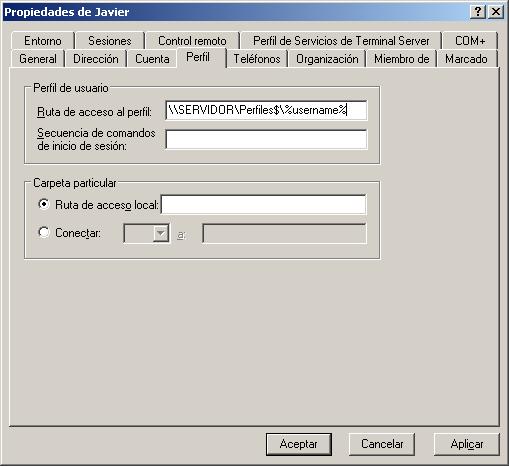509x466 pixels.
Task: Click the Aceptar button
Action: coord(299,444)
